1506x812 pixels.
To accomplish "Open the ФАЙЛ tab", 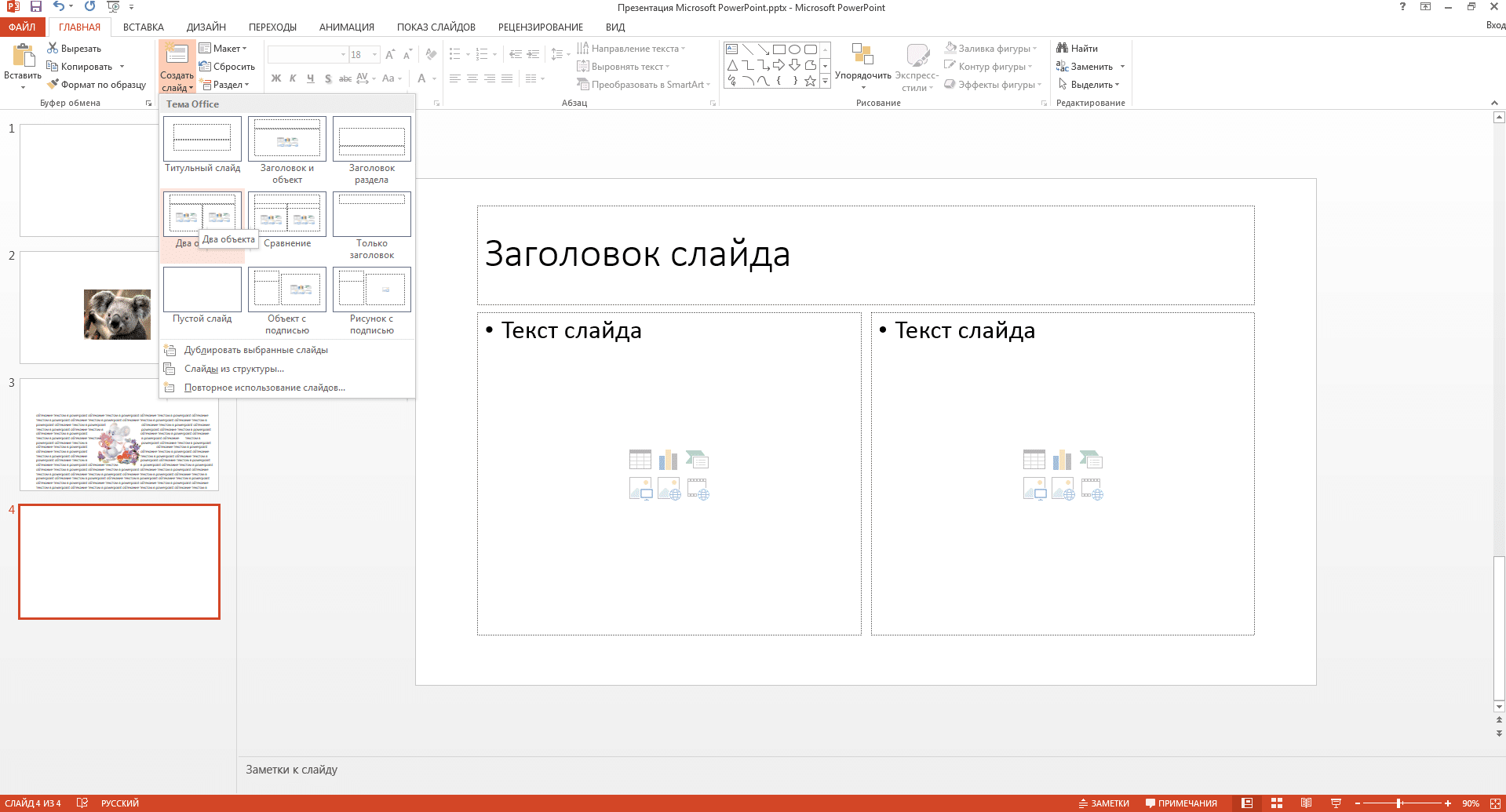I will pos(23,27).
